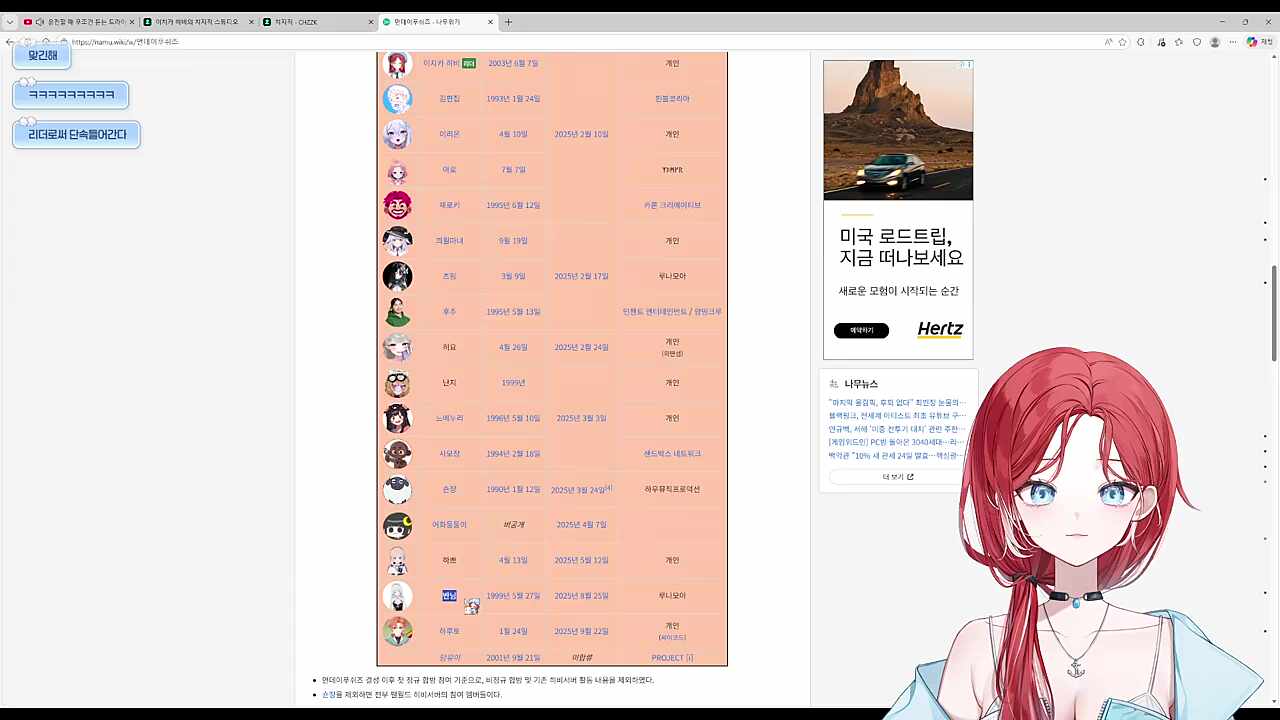1280x720 pixels.
Task: Toggle add current page to favorites star
Action: [1122, 42]
